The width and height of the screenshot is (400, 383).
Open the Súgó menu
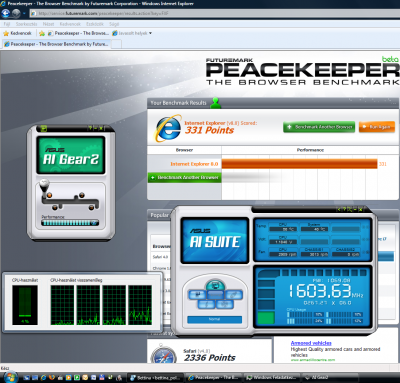click(114, 24)
